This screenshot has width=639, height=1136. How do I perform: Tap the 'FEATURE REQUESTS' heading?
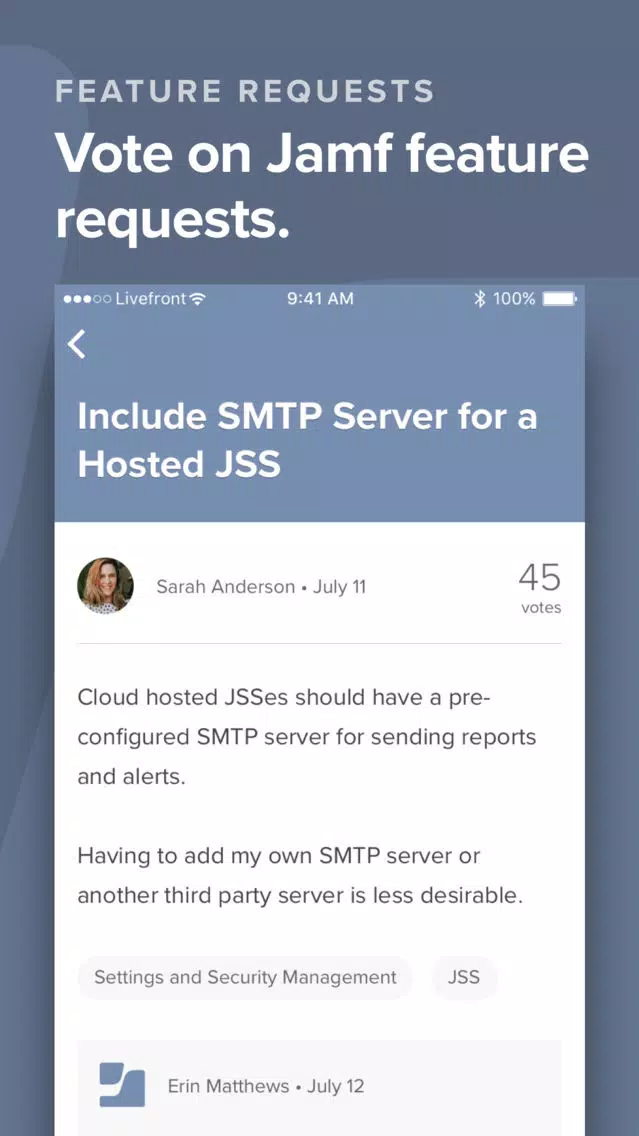click(245, 92)
